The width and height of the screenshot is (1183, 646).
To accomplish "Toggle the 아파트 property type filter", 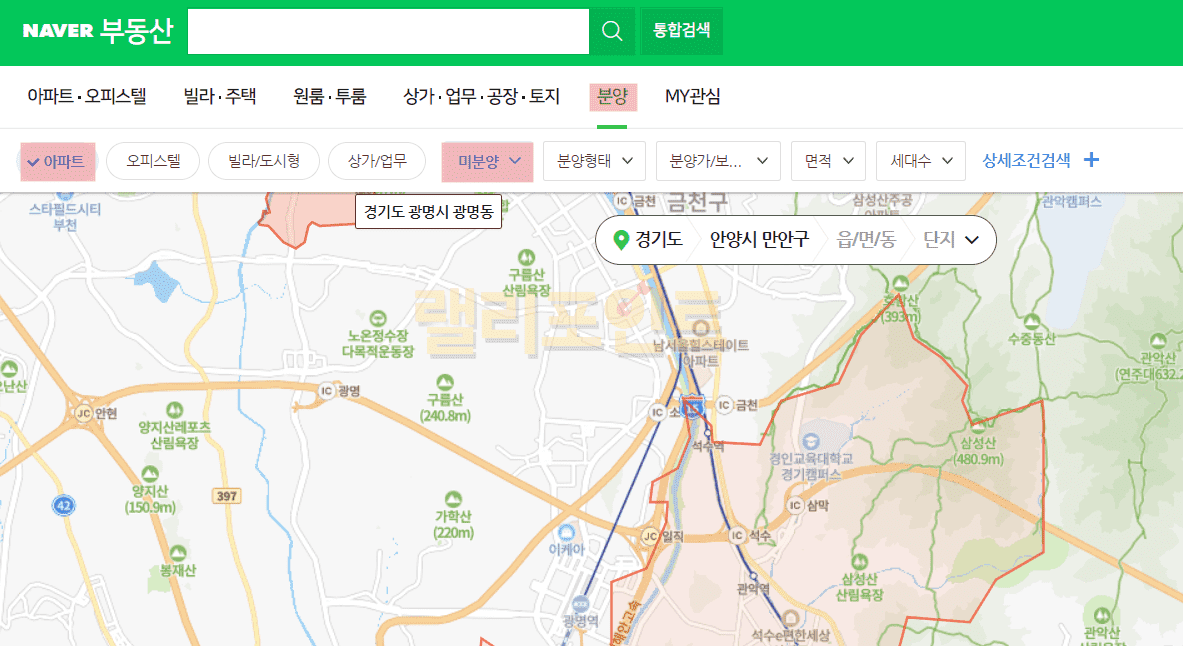I will 57,161.
